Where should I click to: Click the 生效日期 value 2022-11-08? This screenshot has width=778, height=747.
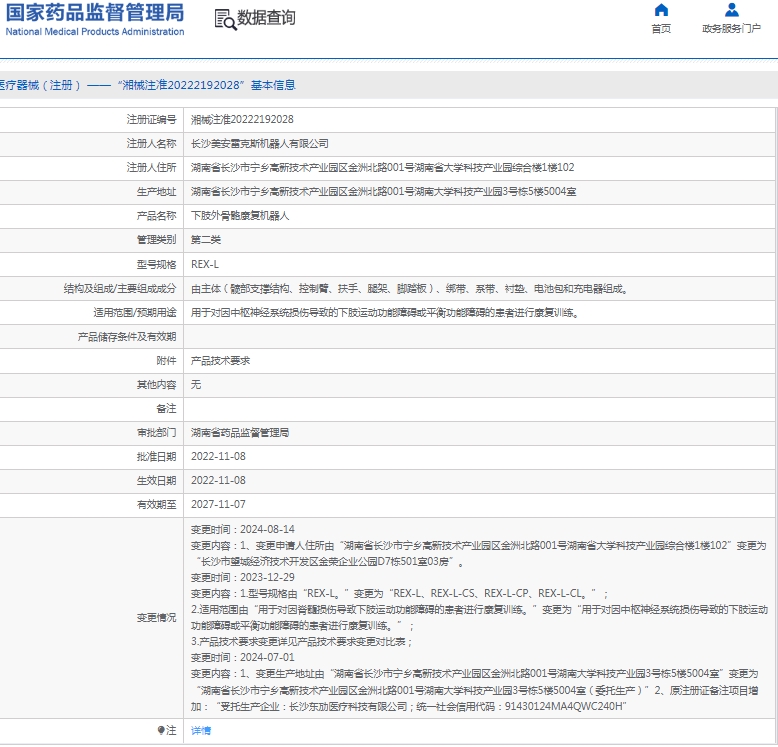218,480
